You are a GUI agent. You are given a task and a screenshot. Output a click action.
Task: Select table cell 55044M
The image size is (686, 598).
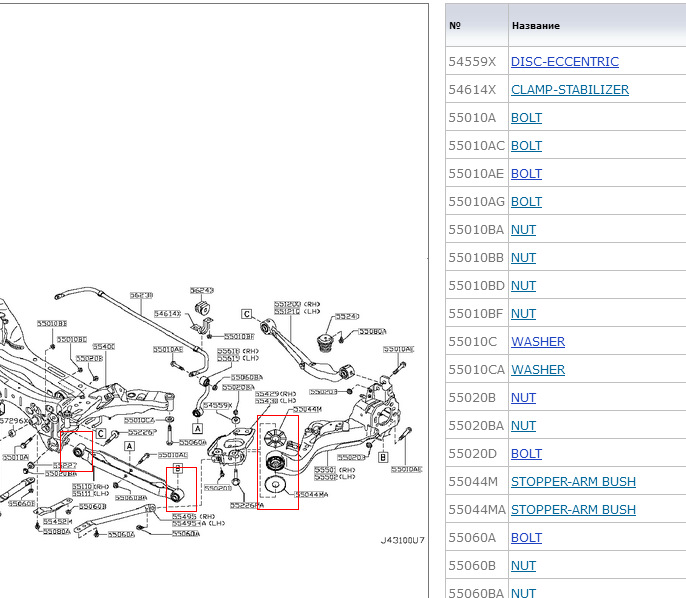tap(477, 482)
